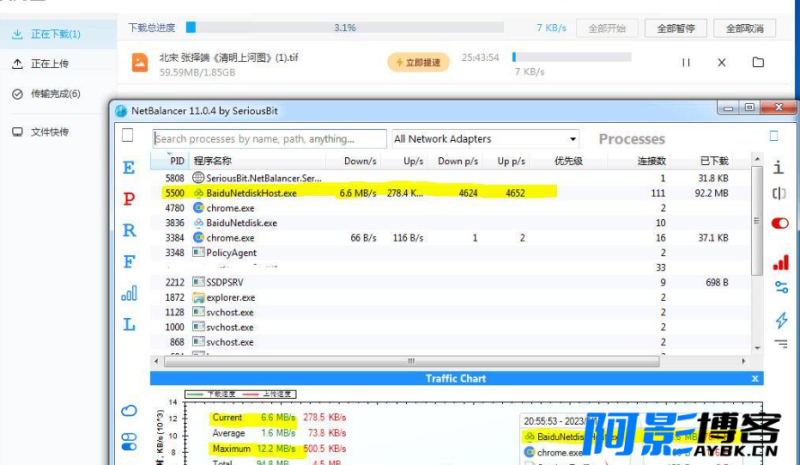This screenshot has height=465, width=800.
Task: Click the NetBalancer sidebar E icon
Action: (129, 168)
